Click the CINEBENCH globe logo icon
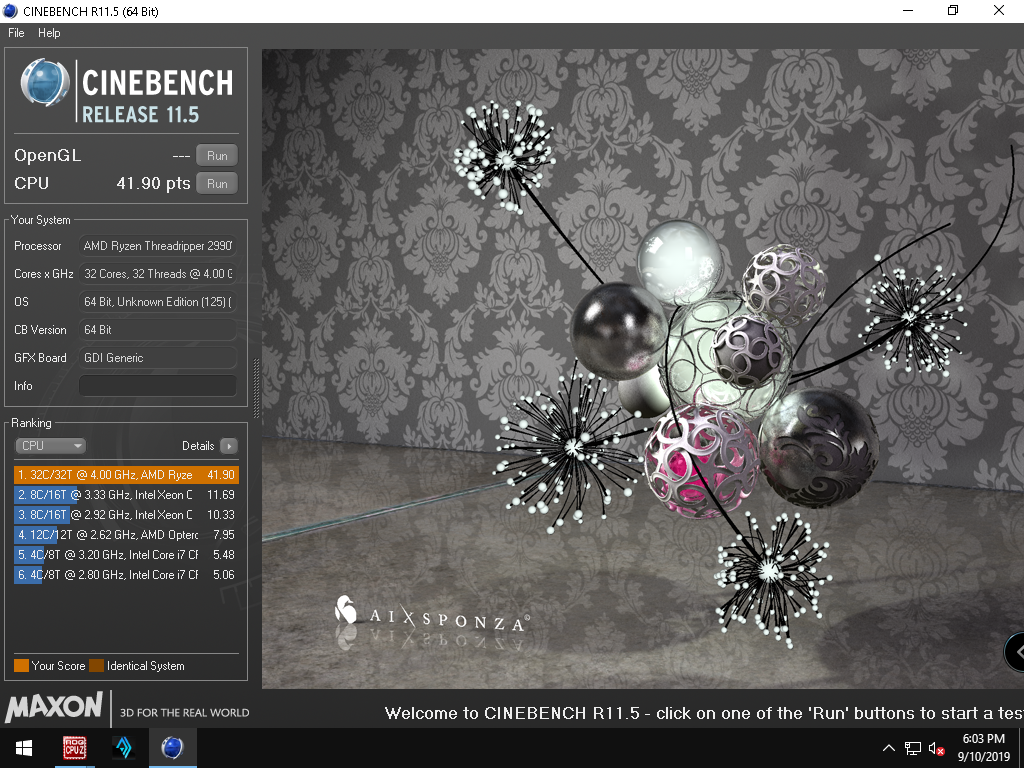This screenshot has height=768, width=1024. tap(45, 83)
